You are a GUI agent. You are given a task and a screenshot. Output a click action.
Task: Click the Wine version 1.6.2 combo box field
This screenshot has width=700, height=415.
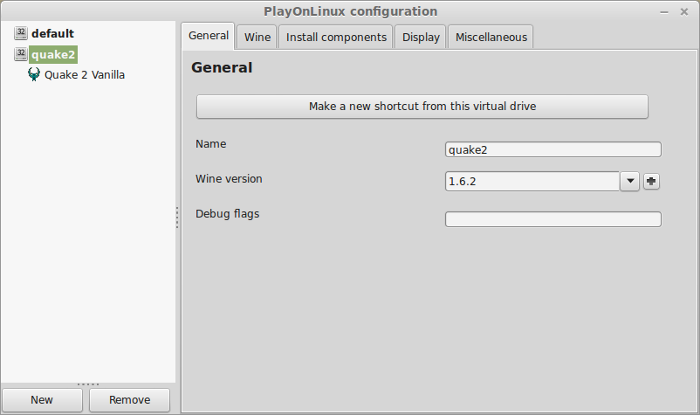click(532, 181)
